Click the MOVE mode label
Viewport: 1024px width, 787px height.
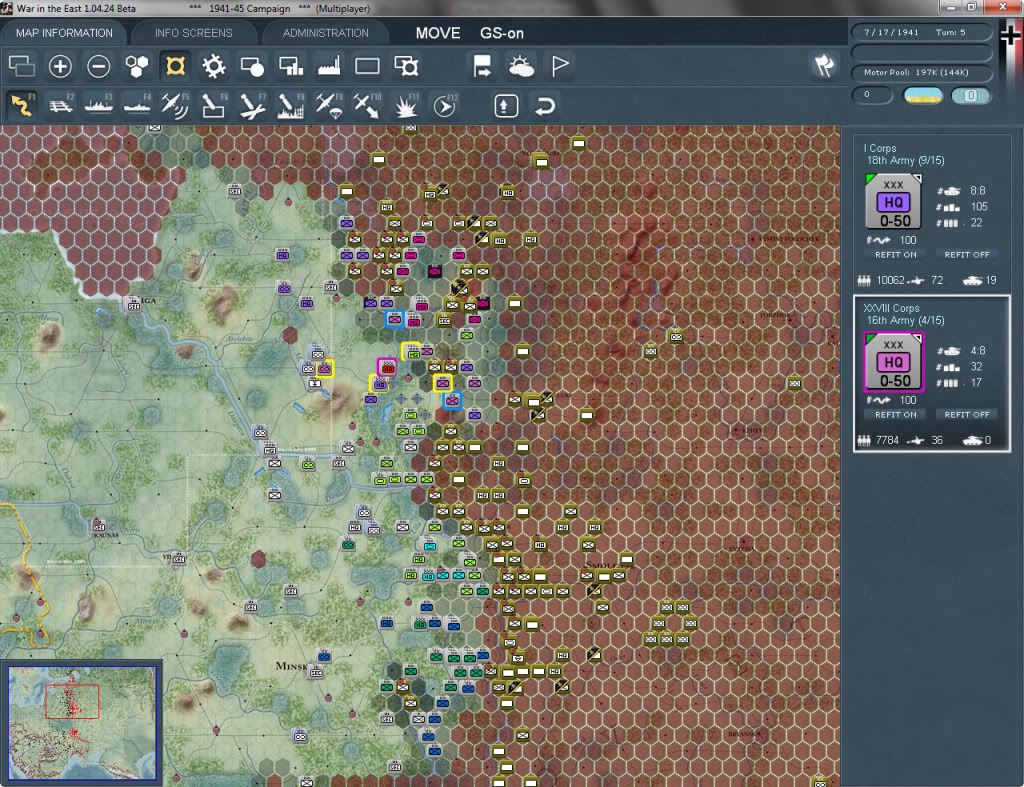[x=438, y=33]
